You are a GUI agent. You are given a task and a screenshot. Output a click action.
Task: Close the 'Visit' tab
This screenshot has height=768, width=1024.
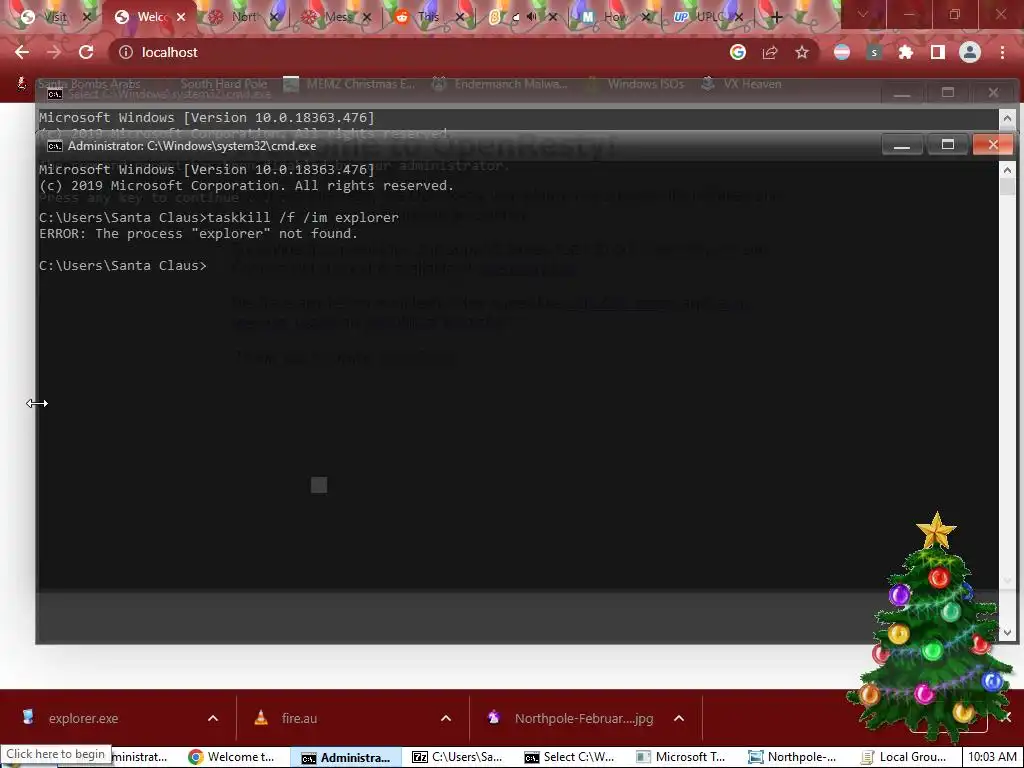pos(87,18)
